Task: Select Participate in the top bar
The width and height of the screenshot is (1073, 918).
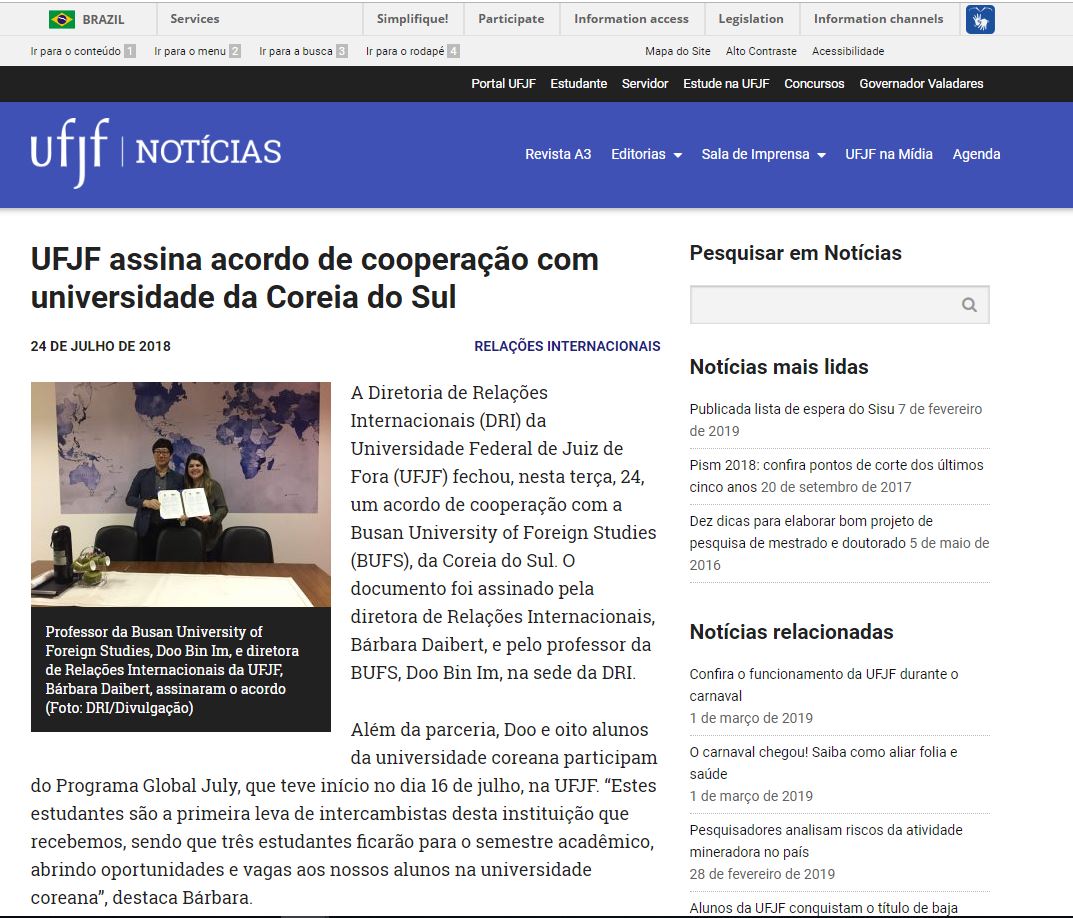Action: coord(511,19)
